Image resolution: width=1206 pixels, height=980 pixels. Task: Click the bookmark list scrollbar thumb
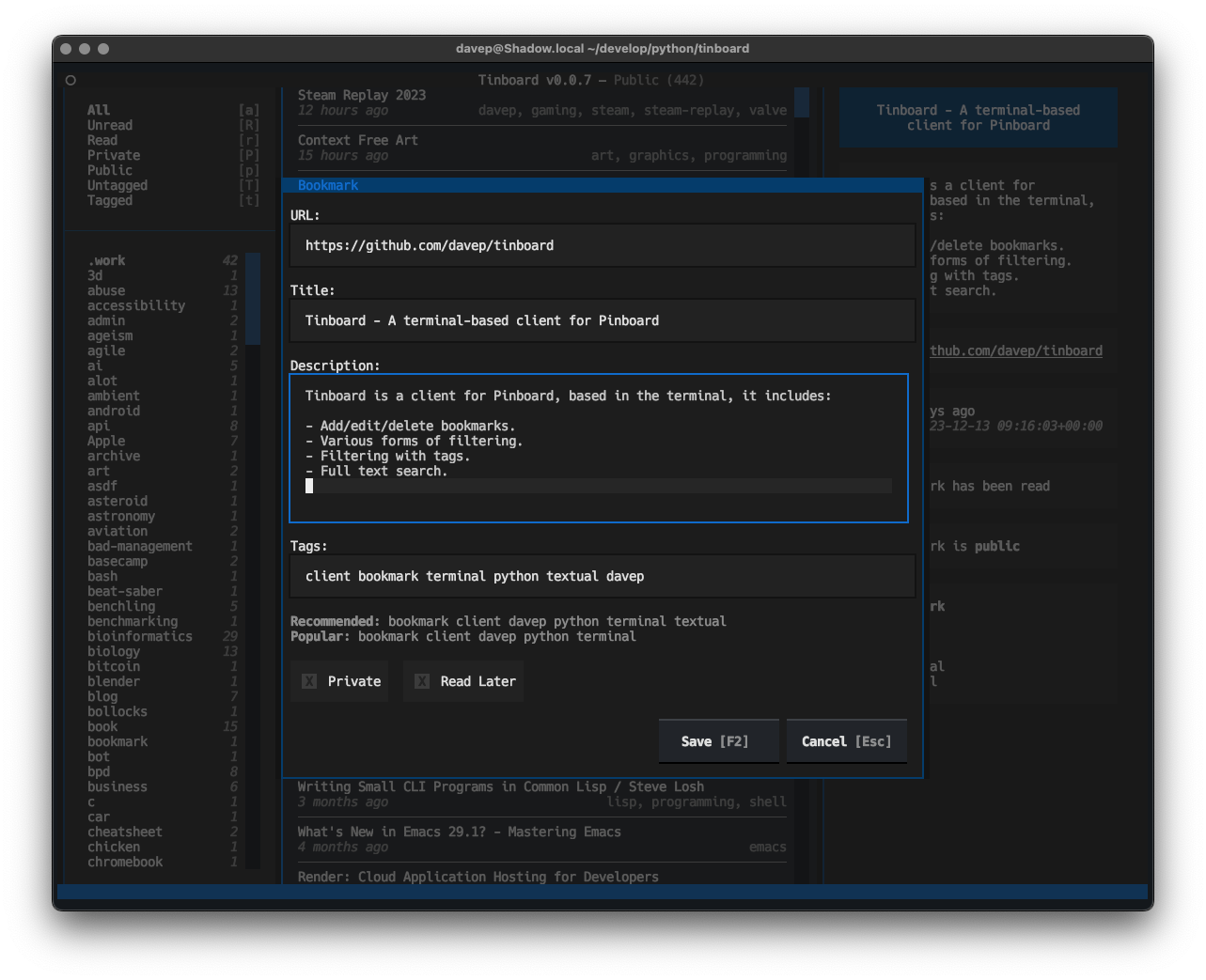click(x=802, y=102)
